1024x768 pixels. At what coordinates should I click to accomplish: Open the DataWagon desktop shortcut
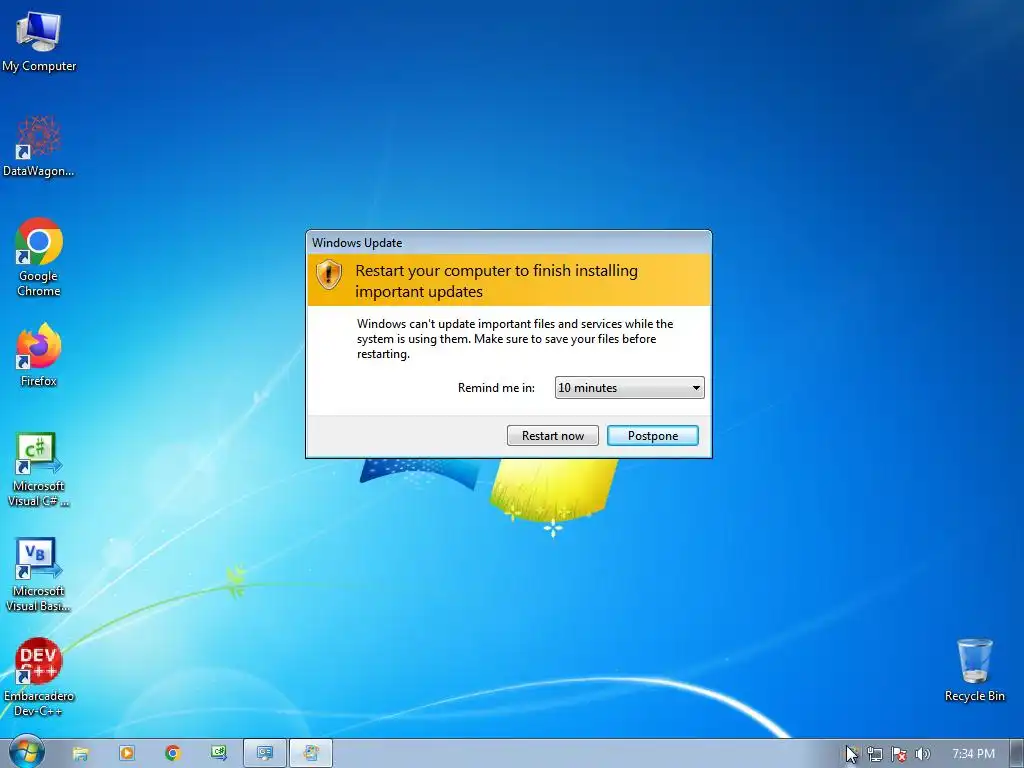coord(39,146)
